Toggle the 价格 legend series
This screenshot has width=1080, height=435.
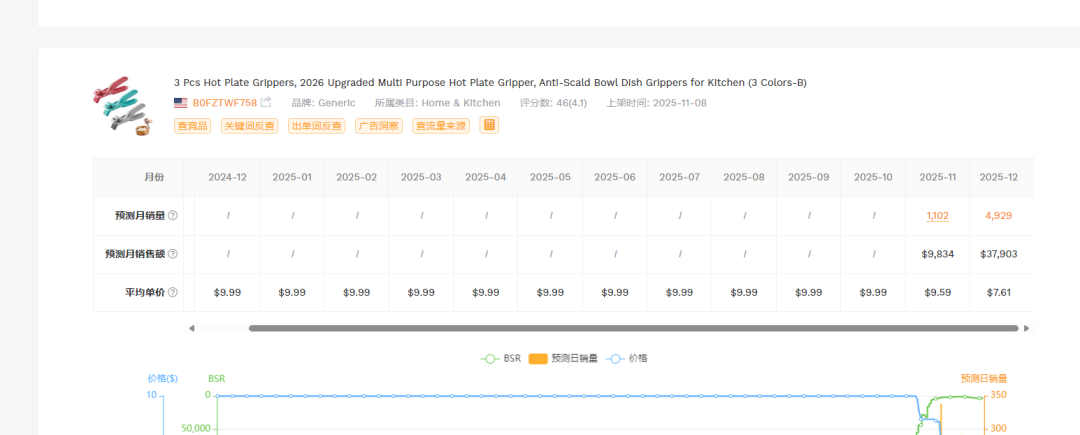click(629, 358)
